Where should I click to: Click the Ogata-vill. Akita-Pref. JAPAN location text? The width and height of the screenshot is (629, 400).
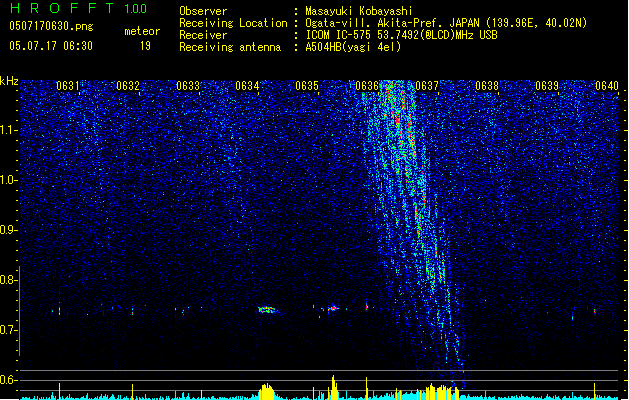tap(446, 23)
